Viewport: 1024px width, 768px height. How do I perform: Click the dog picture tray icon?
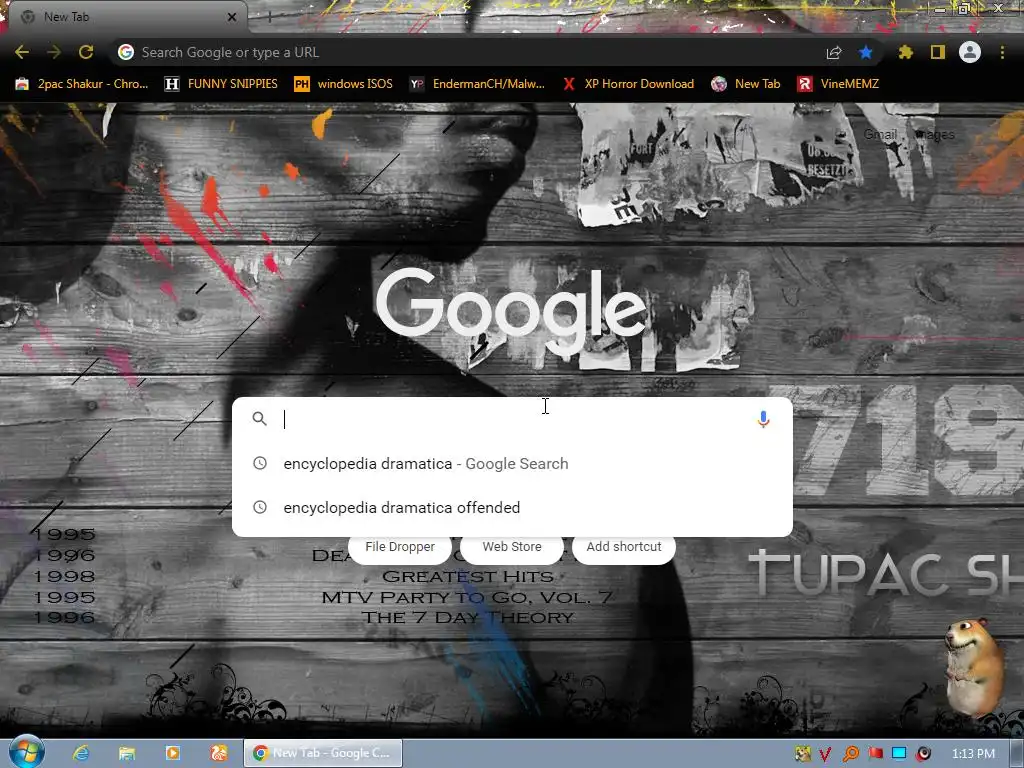[803, 754]
